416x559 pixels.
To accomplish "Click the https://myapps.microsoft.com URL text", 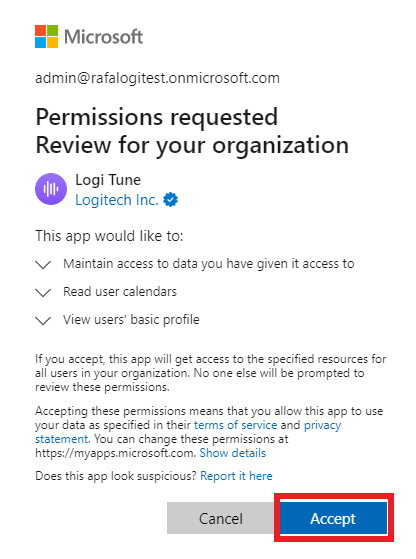I will pyautogui.click(x=115, y=453).
